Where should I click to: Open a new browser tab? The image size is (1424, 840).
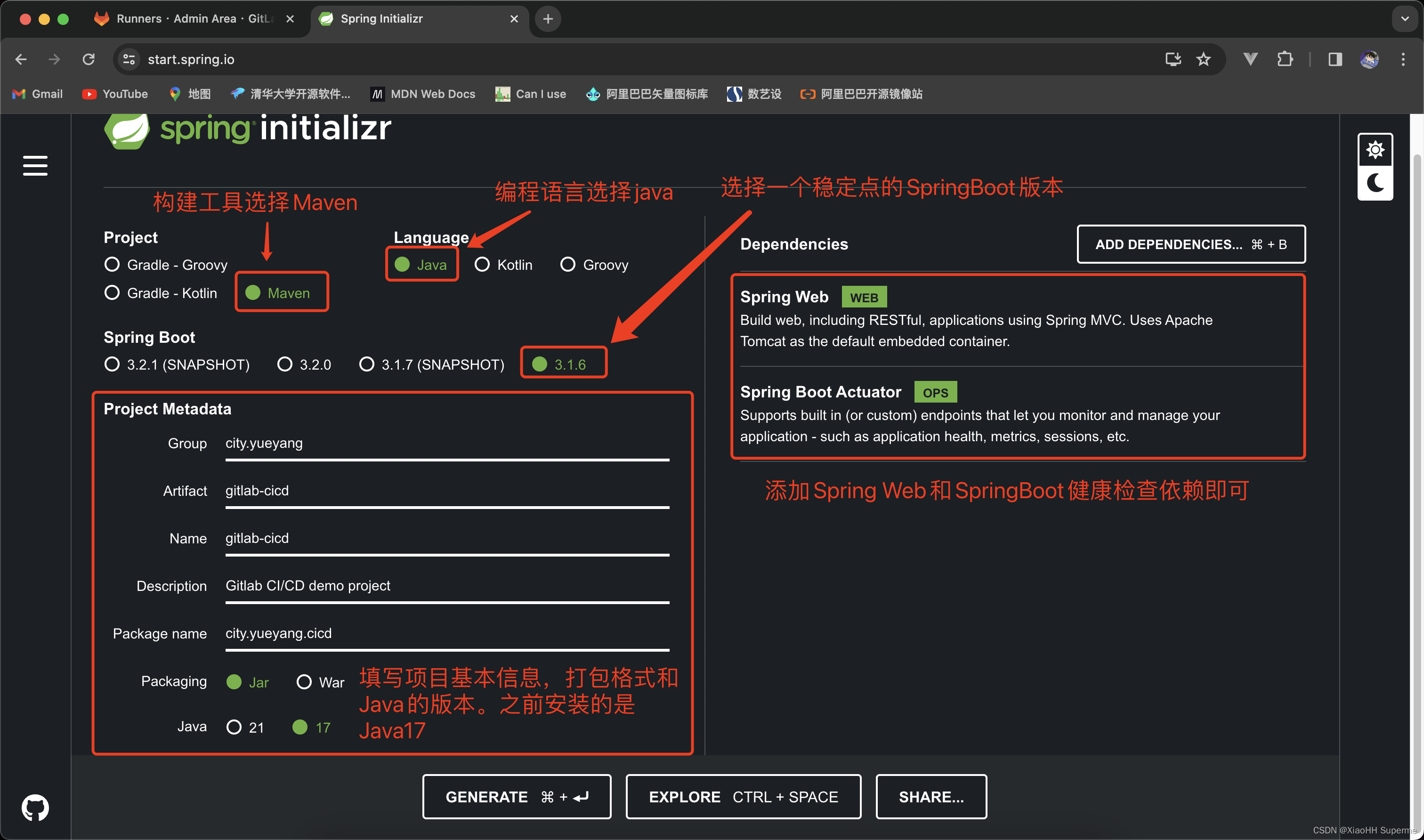[547, 19]
